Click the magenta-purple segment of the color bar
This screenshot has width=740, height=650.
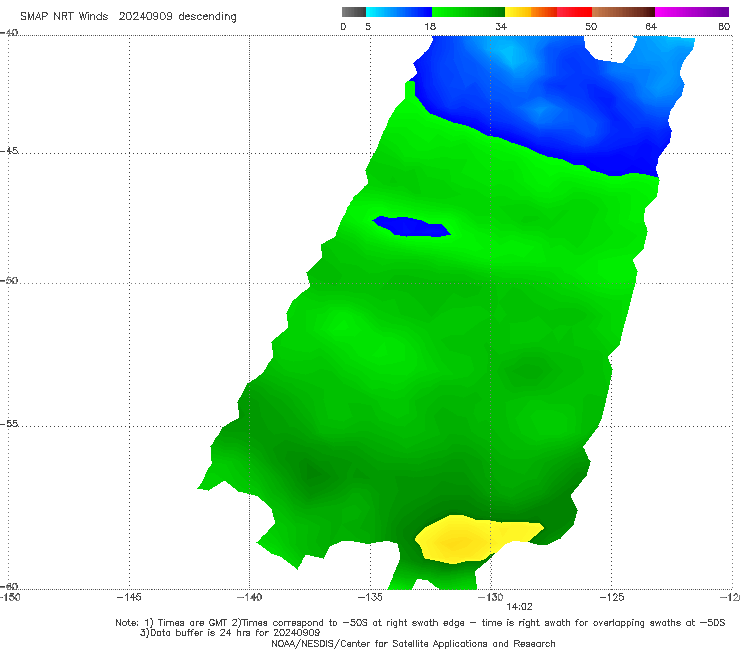(692, 12)
